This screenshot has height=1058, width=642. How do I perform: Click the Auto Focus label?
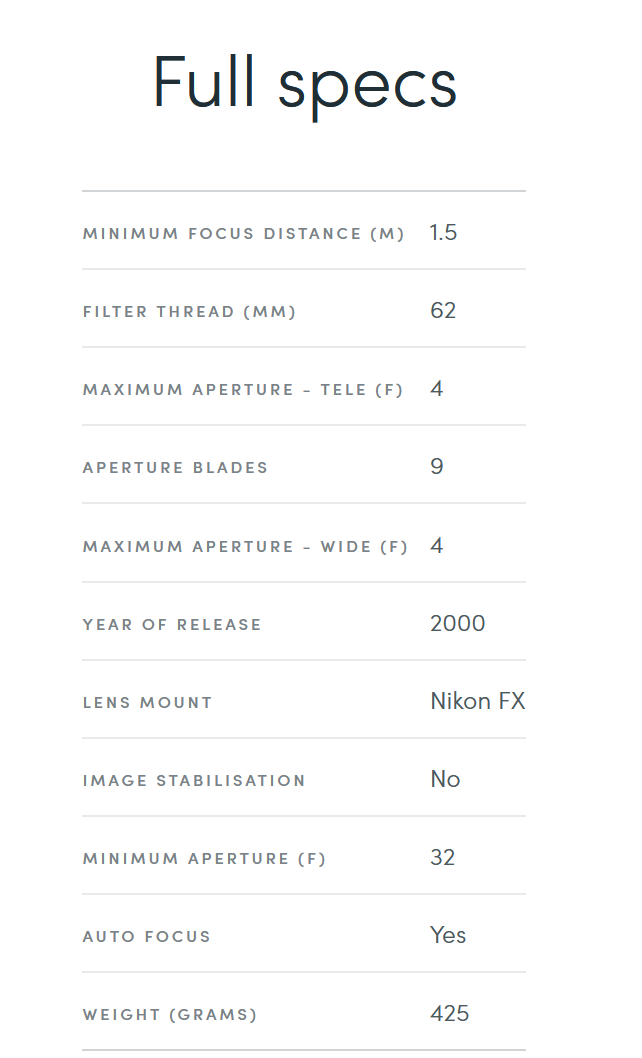(147, 937)
